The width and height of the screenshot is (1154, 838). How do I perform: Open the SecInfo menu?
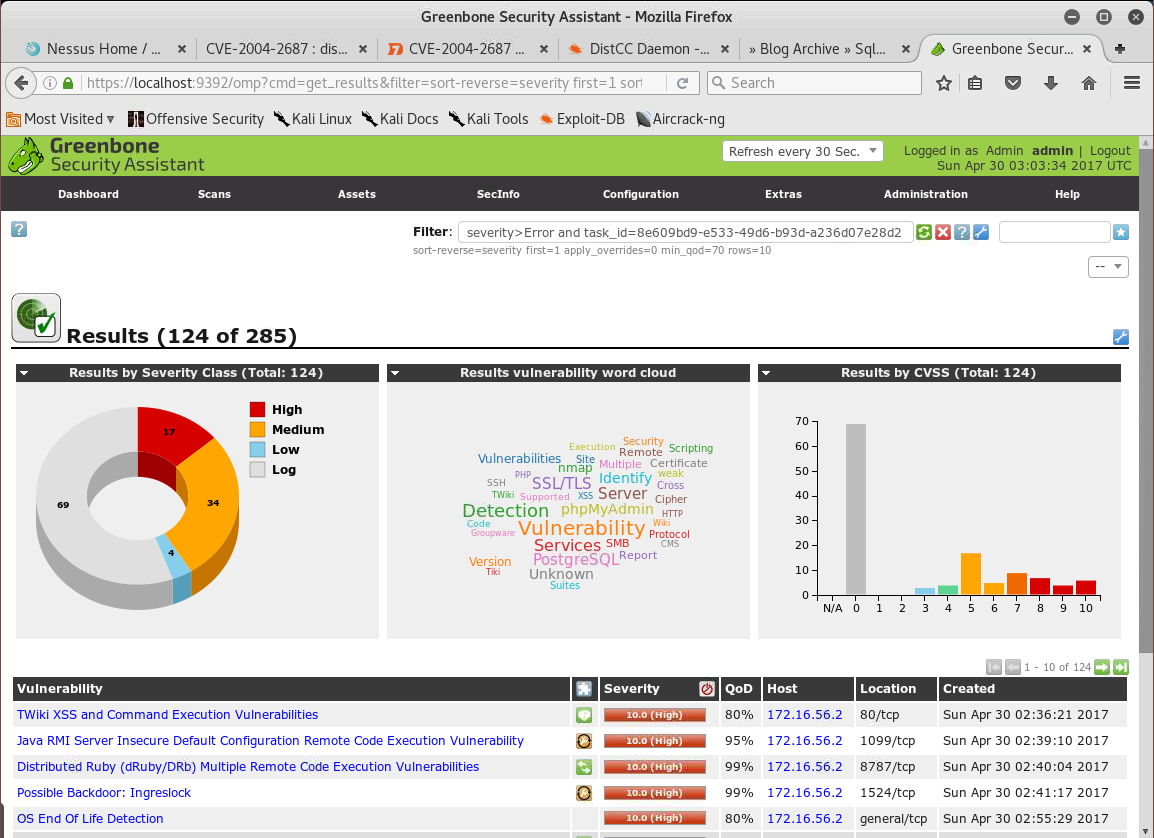498,194
